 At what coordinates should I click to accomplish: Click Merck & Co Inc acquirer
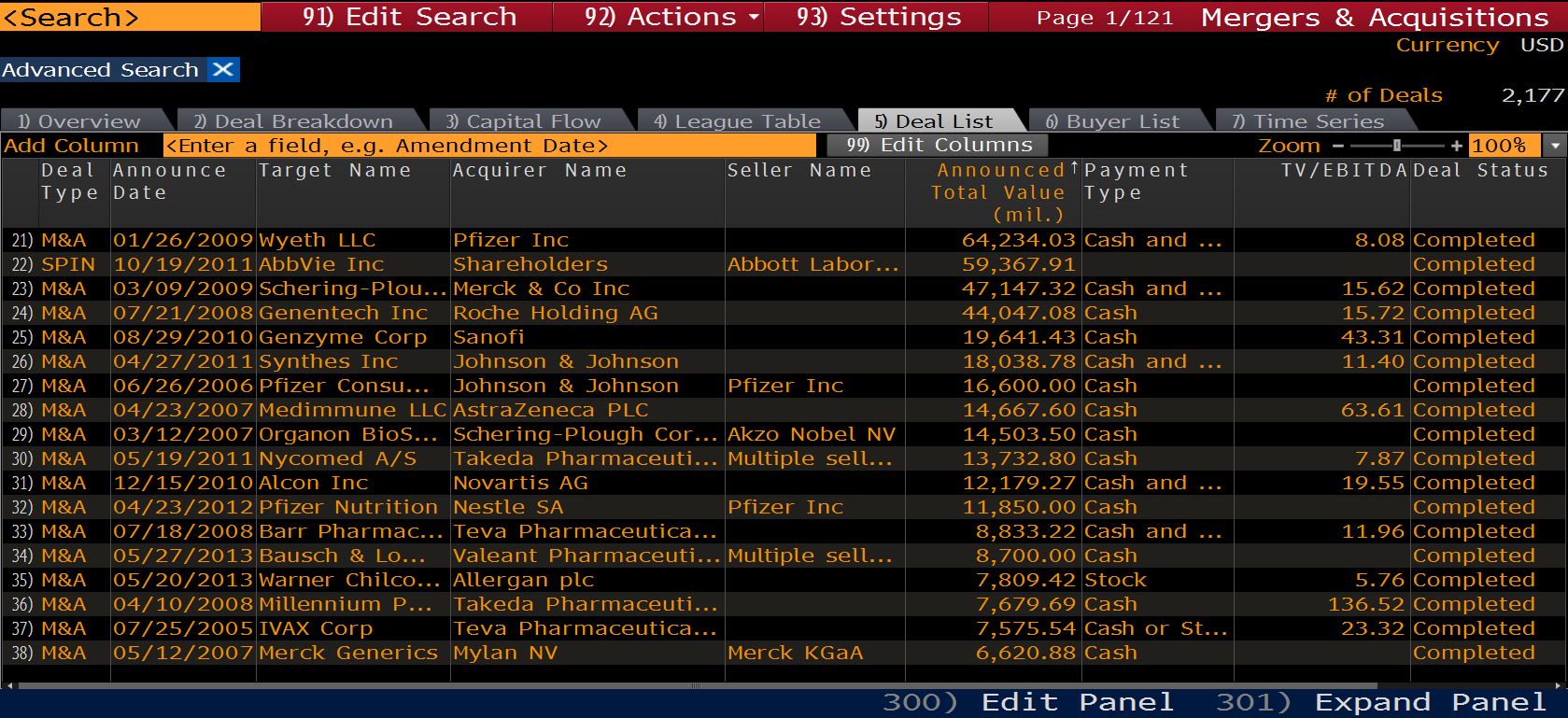(542, 289)
